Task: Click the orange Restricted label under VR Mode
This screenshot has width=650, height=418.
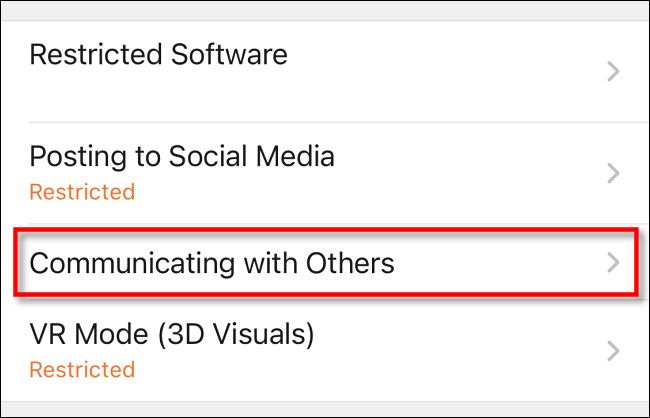Action: pos(81,369)
